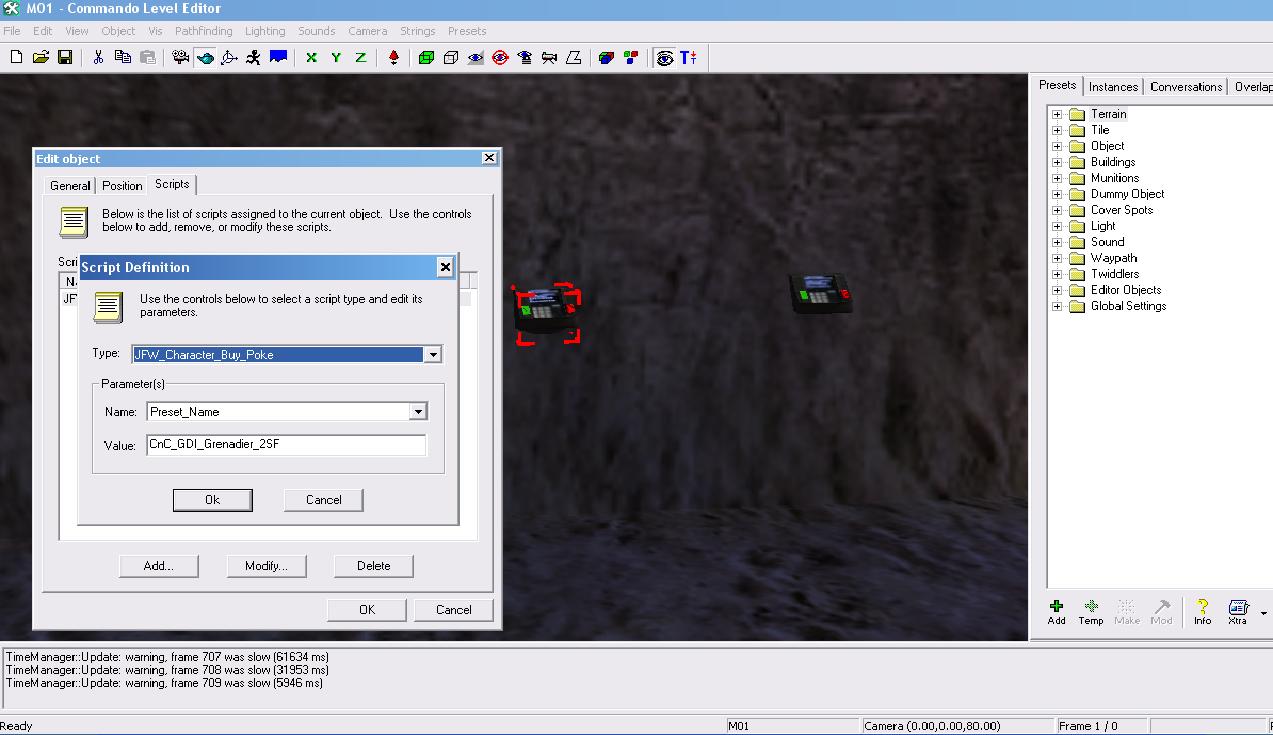Open the Pathfinding menu
The width and height of the screenshot is (1273, 735).
point(203,31)
